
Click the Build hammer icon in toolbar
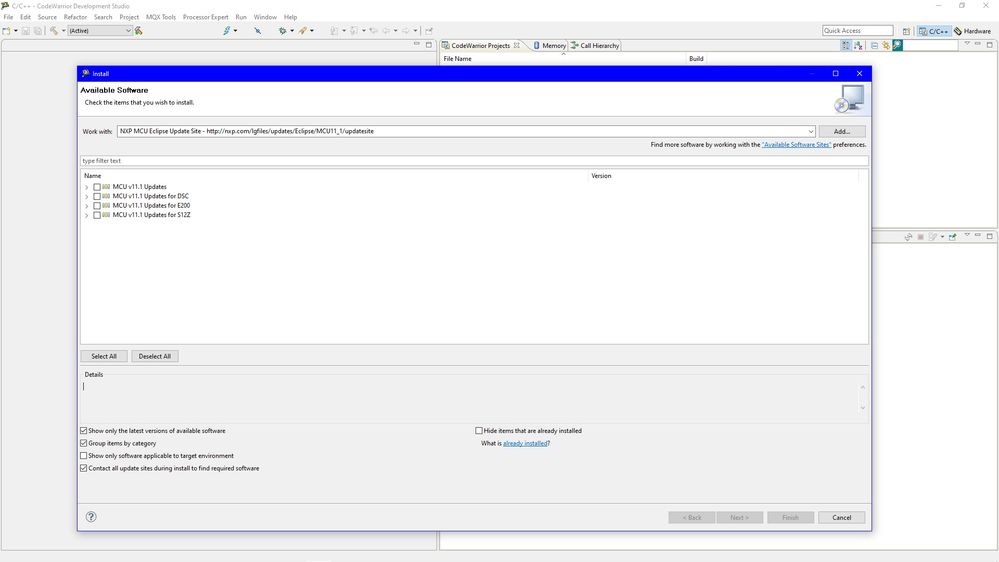click(54, 31)
